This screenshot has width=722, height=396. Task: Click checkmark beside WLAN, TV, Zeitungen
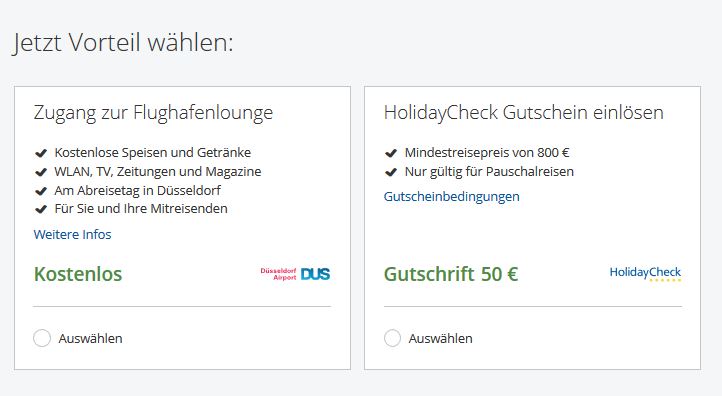point(41,172)
